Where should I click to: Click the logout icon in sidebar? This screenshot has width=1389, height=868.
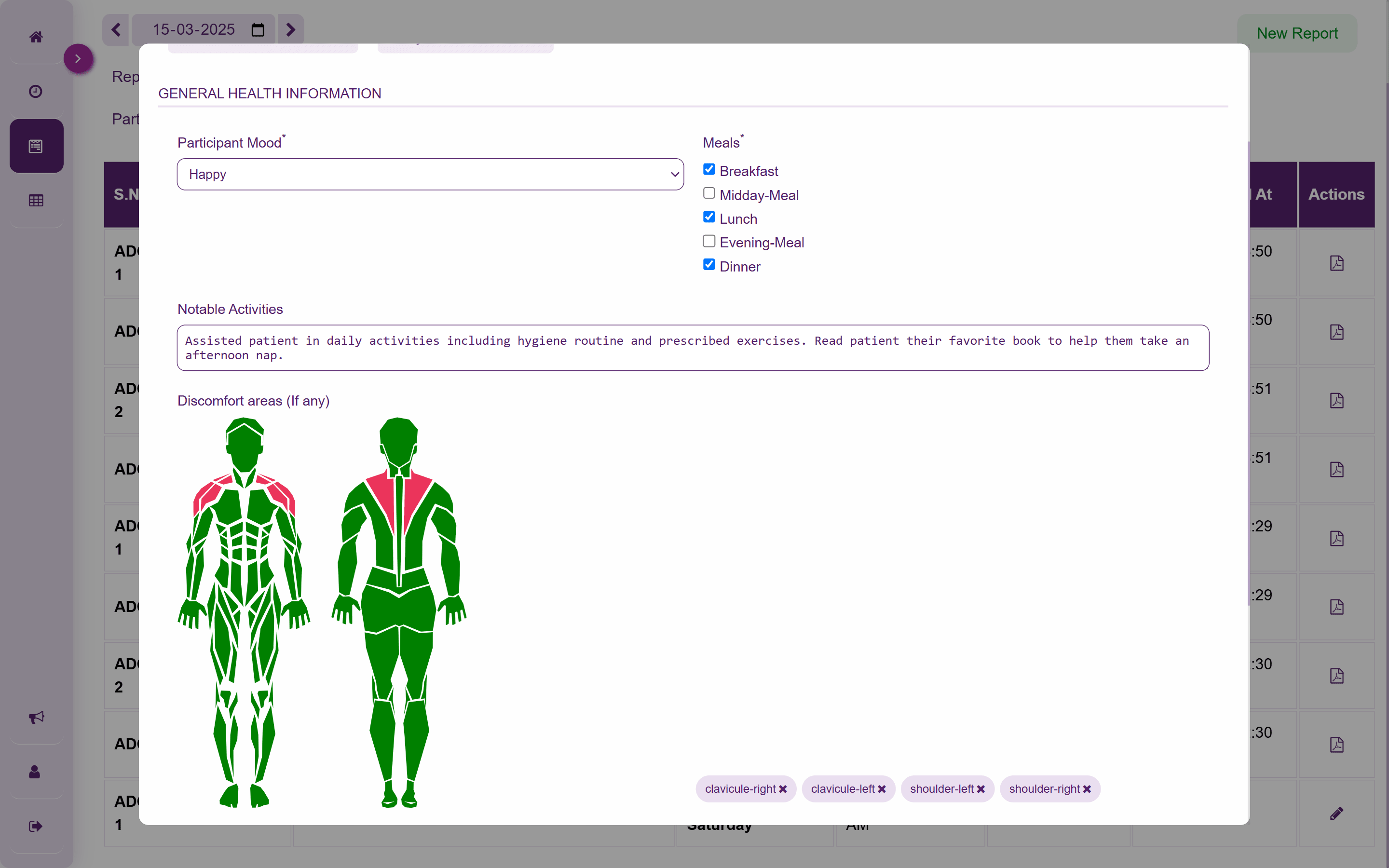click(x=36, y=826)
